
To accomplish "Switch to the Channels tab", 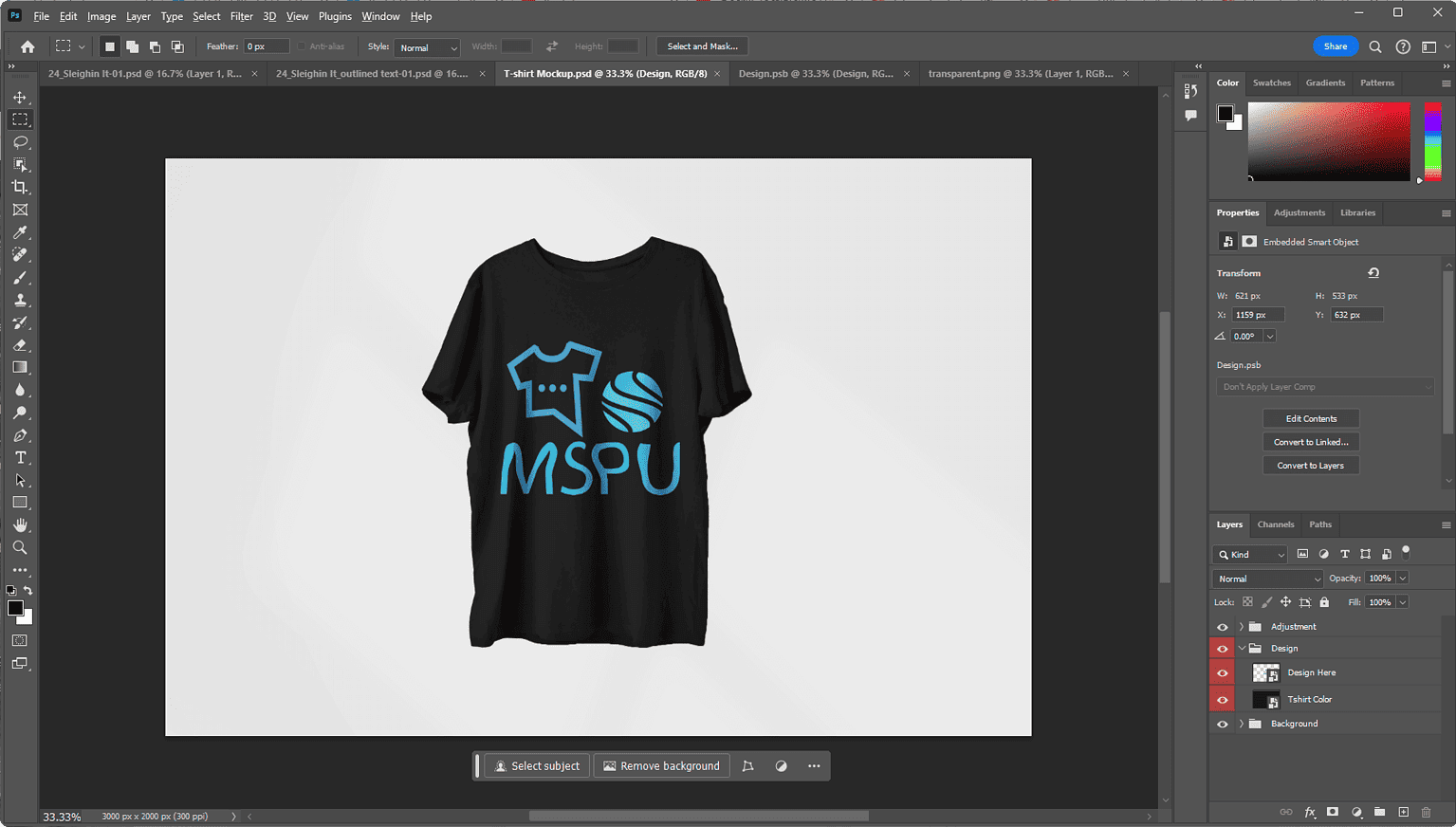I will [x=1275, y=524].
